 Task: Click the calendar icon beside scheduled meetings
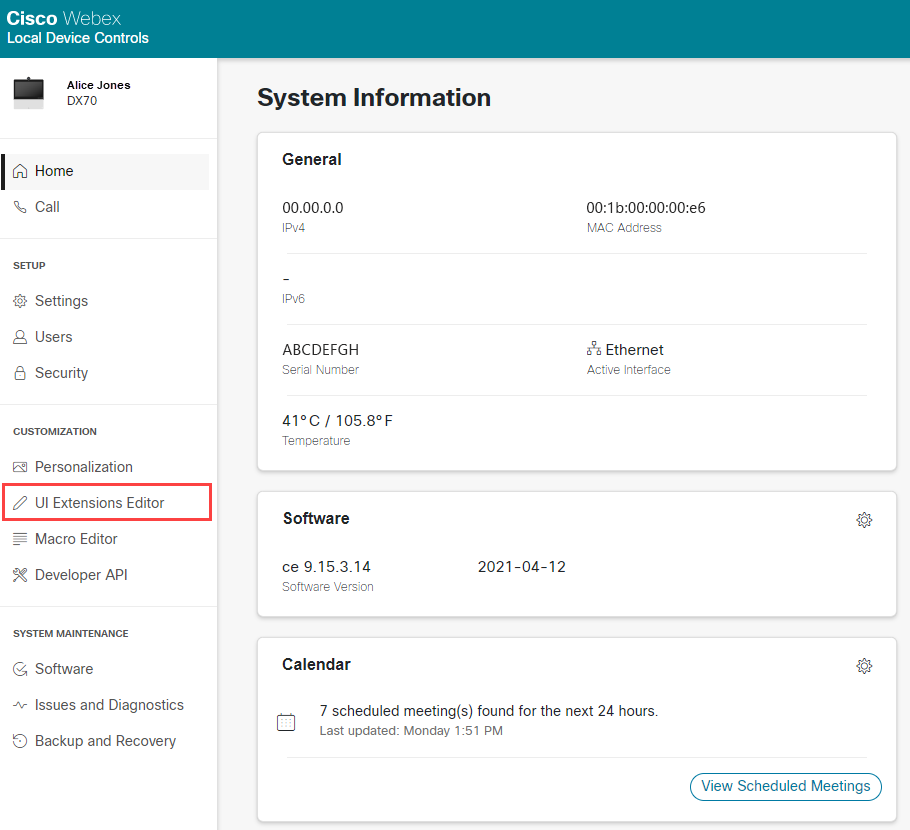click(286, 722)
